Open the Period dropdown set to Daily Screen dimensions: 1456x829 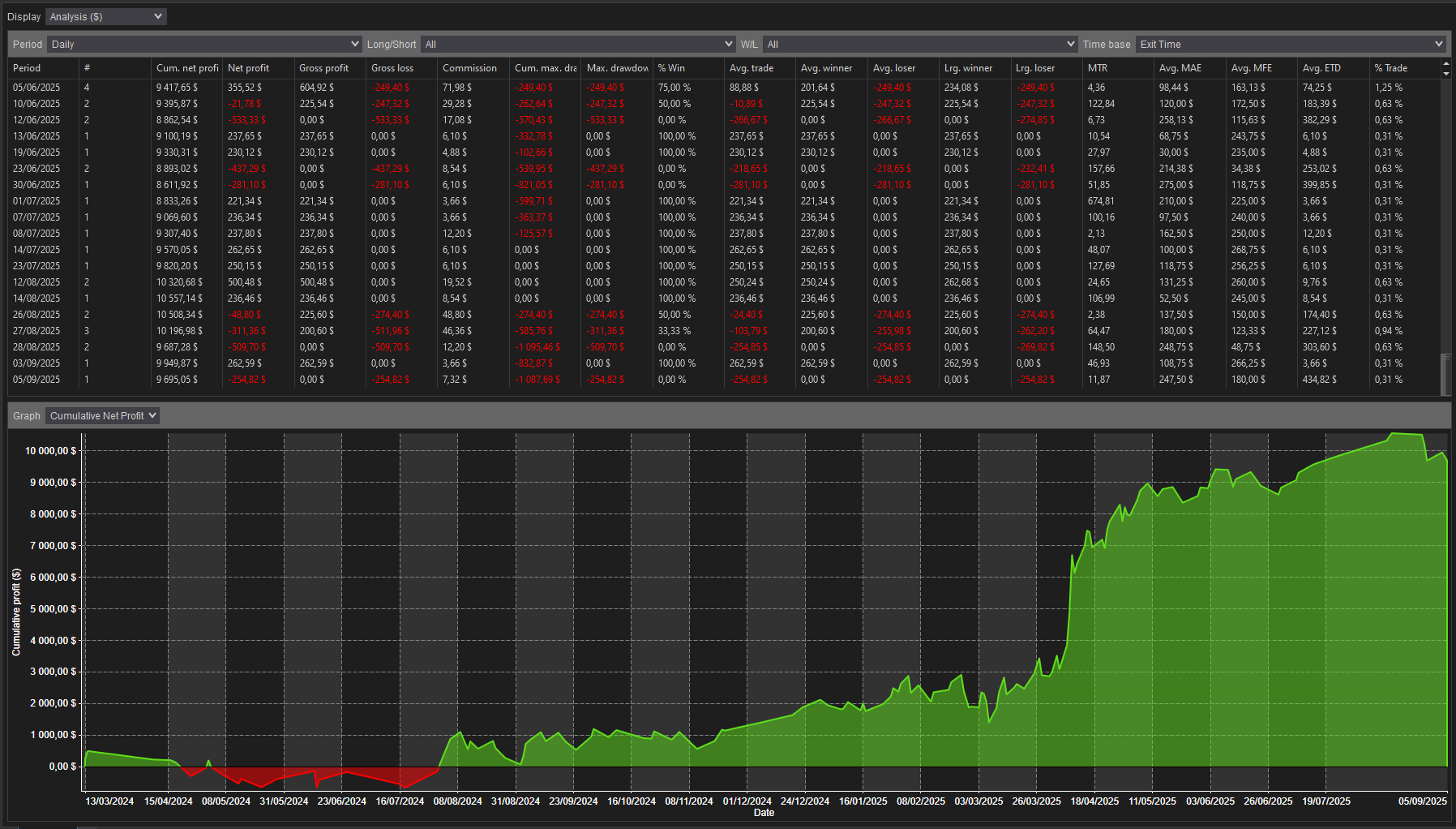204,44
